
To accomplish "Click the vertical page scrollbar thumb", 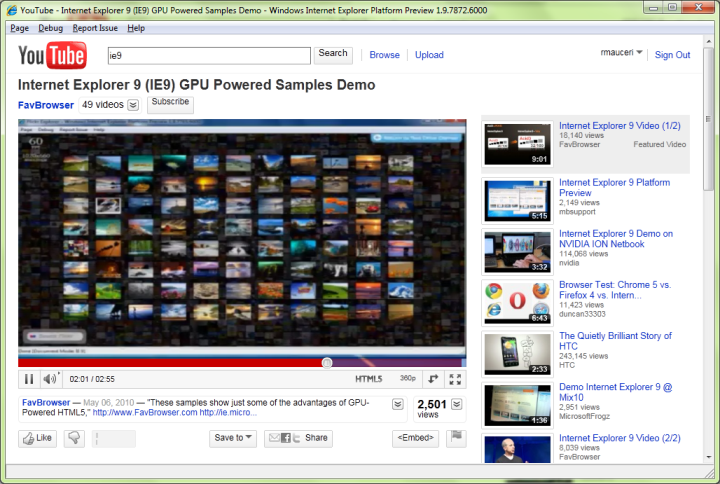I will pyautogui.click(x=709, y=117).
